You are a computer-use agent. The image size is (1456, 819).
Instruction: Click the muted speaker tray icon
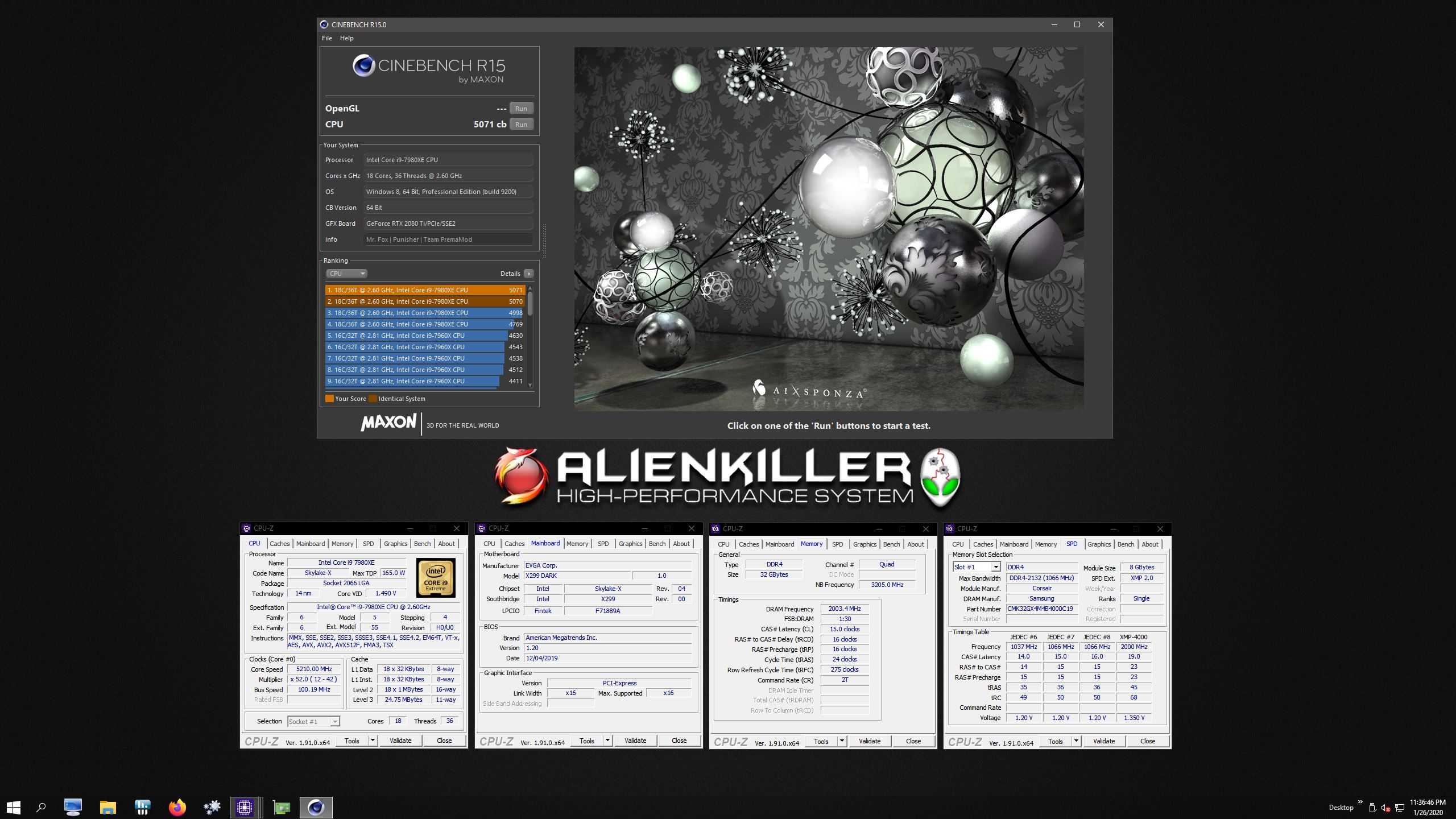tap(1386, 808)
